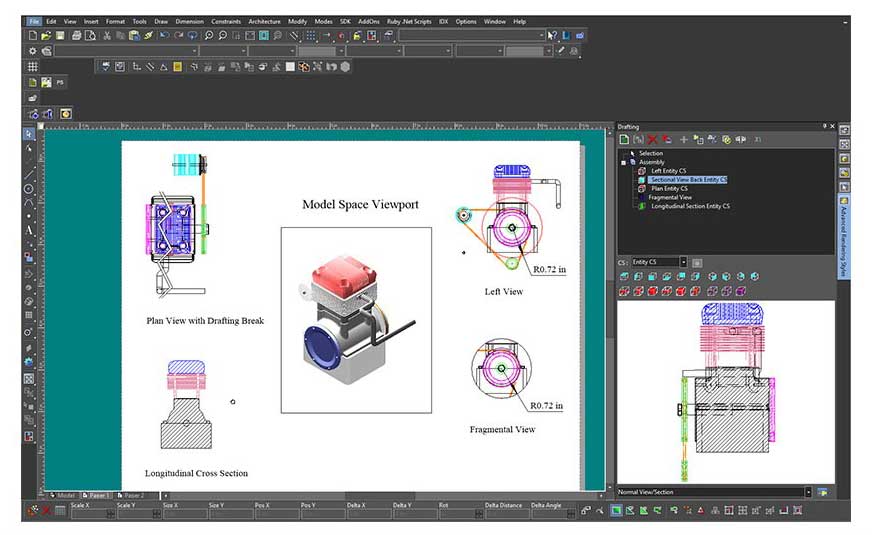Toggle the grid display button below the settings gear
This screenshot has width=872, height=535.
click(33, 66)
